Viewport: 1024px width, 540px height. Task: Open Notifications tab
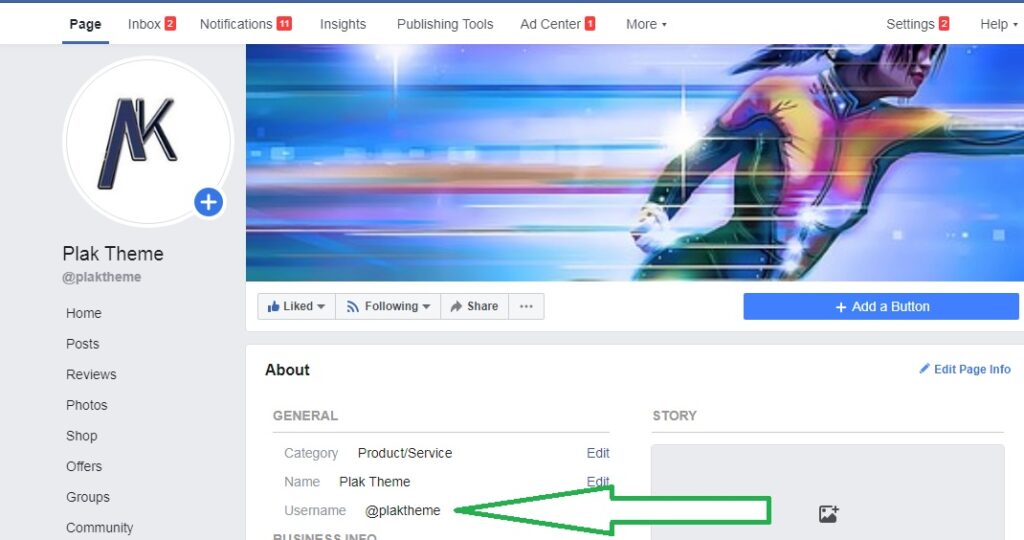(x=246, y=24)
